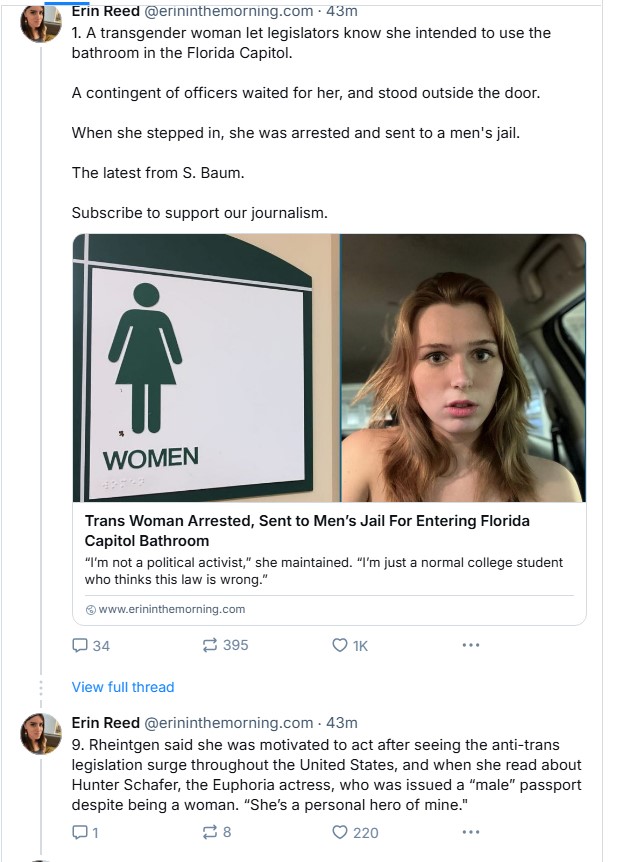Open the first post's Erin Reed author name
This screenshot has width=628, height=862.
(x=106, y=12)
